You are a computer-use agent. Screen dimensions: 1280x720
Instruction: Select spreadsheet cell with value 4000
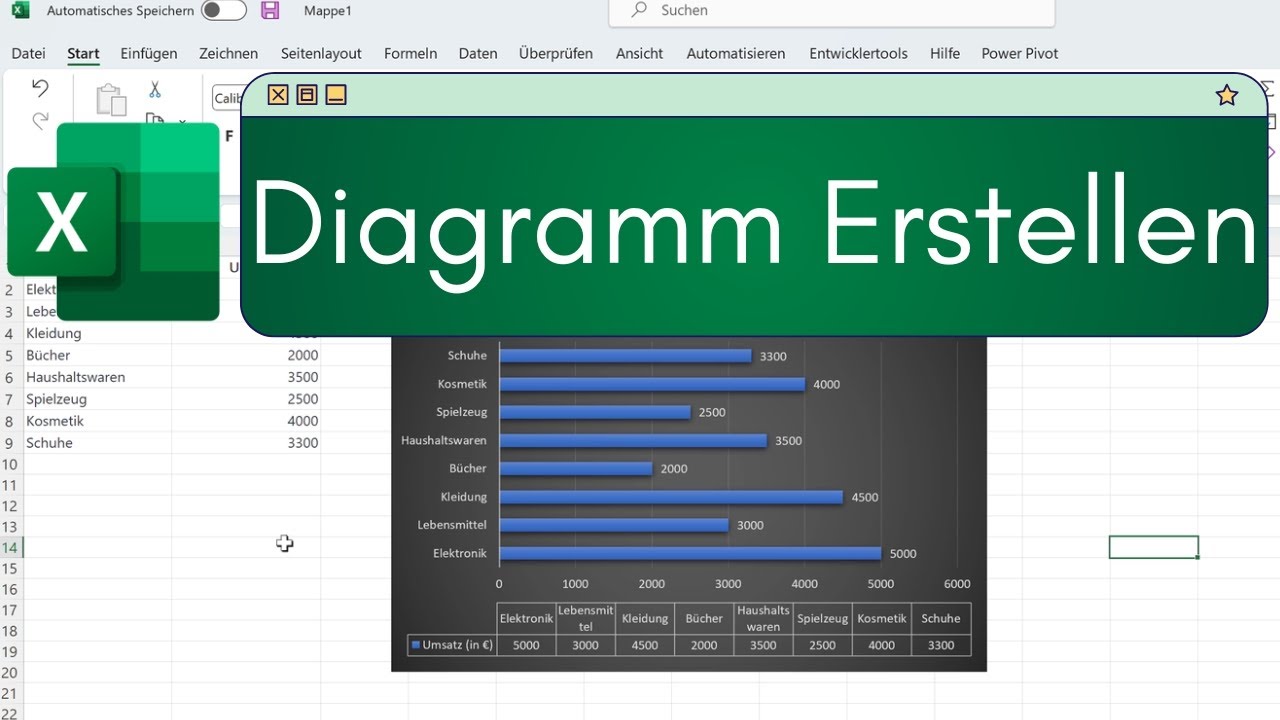coord(246,421)
